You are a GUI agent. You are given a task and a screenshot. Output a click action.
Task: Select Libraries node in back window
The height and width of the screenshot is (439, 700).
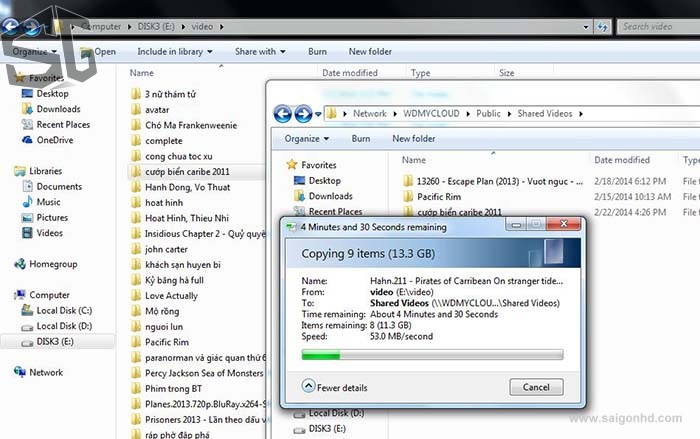(46, 171)
